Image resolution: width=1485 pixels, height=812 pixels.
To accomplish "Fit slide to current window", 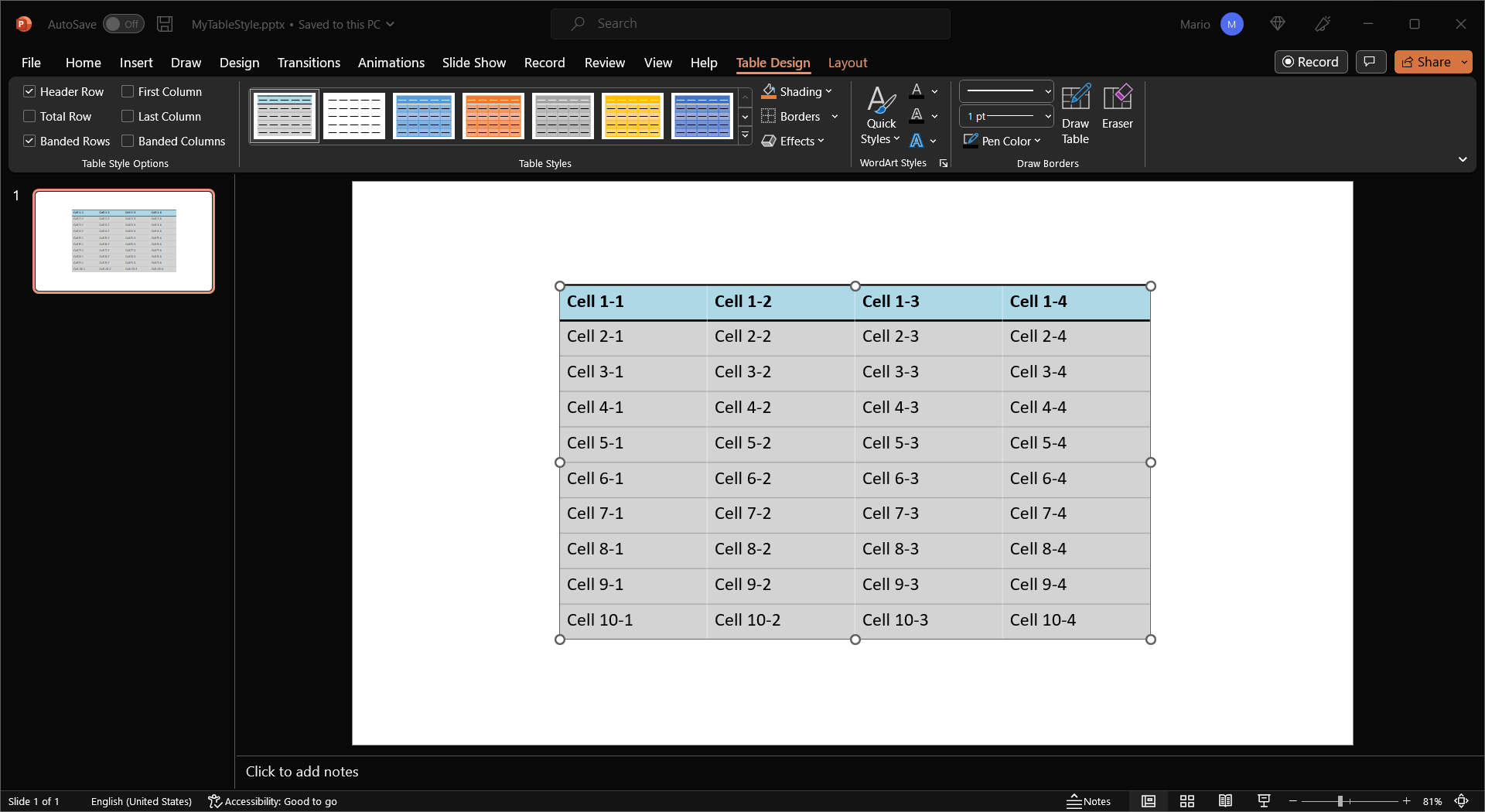I will [1461, 801].
